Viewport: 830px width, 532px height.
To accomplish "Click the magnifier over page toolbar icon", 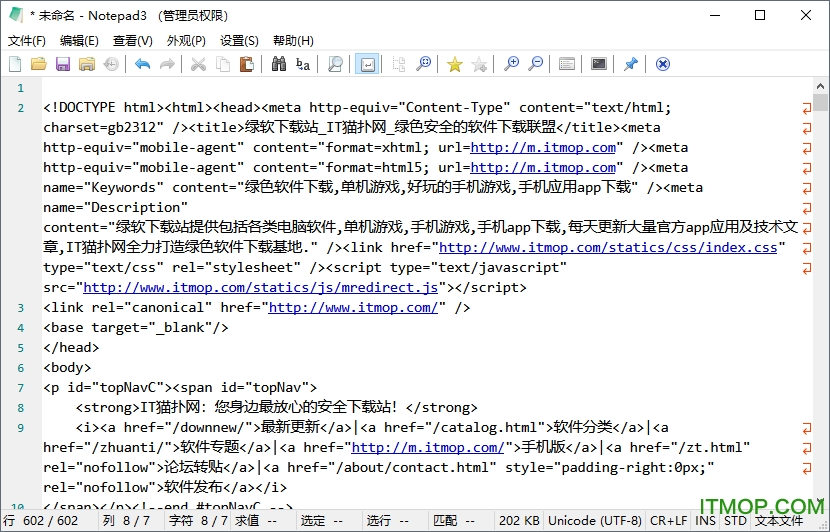I will [x=335, y=64].
